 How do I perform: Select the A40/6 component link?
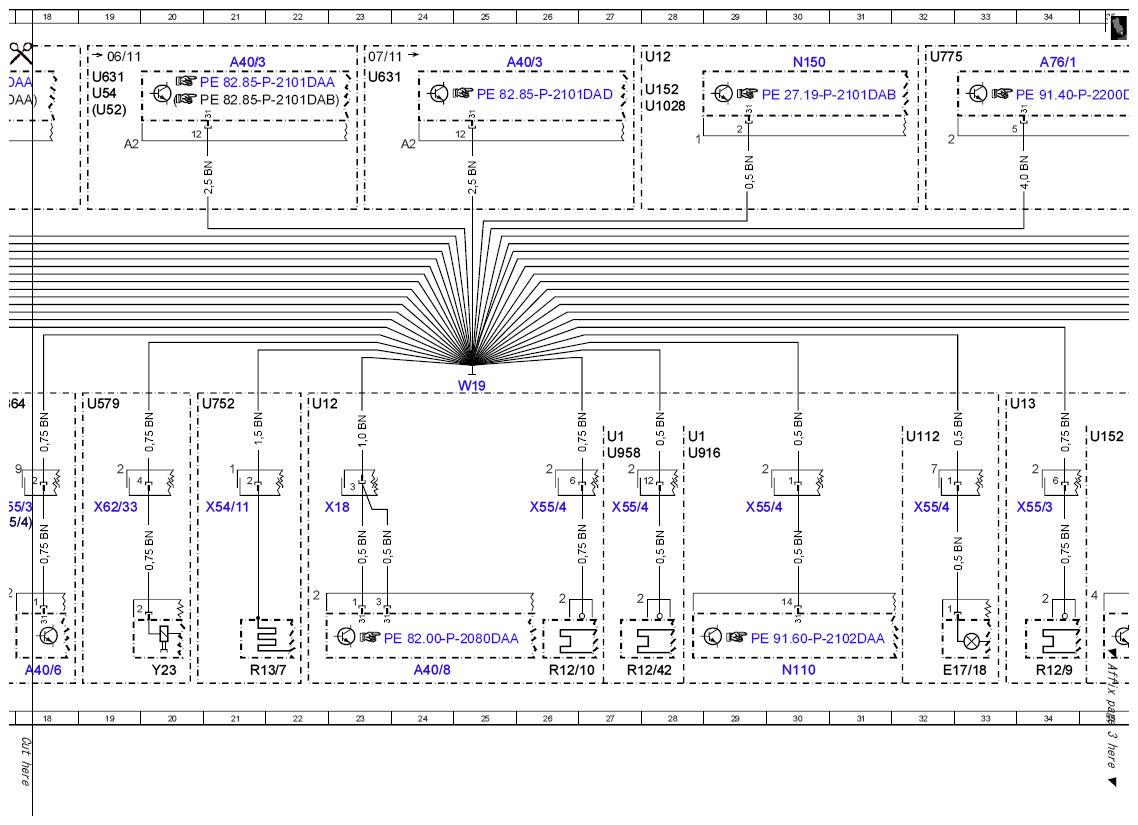tap(44, 670)
